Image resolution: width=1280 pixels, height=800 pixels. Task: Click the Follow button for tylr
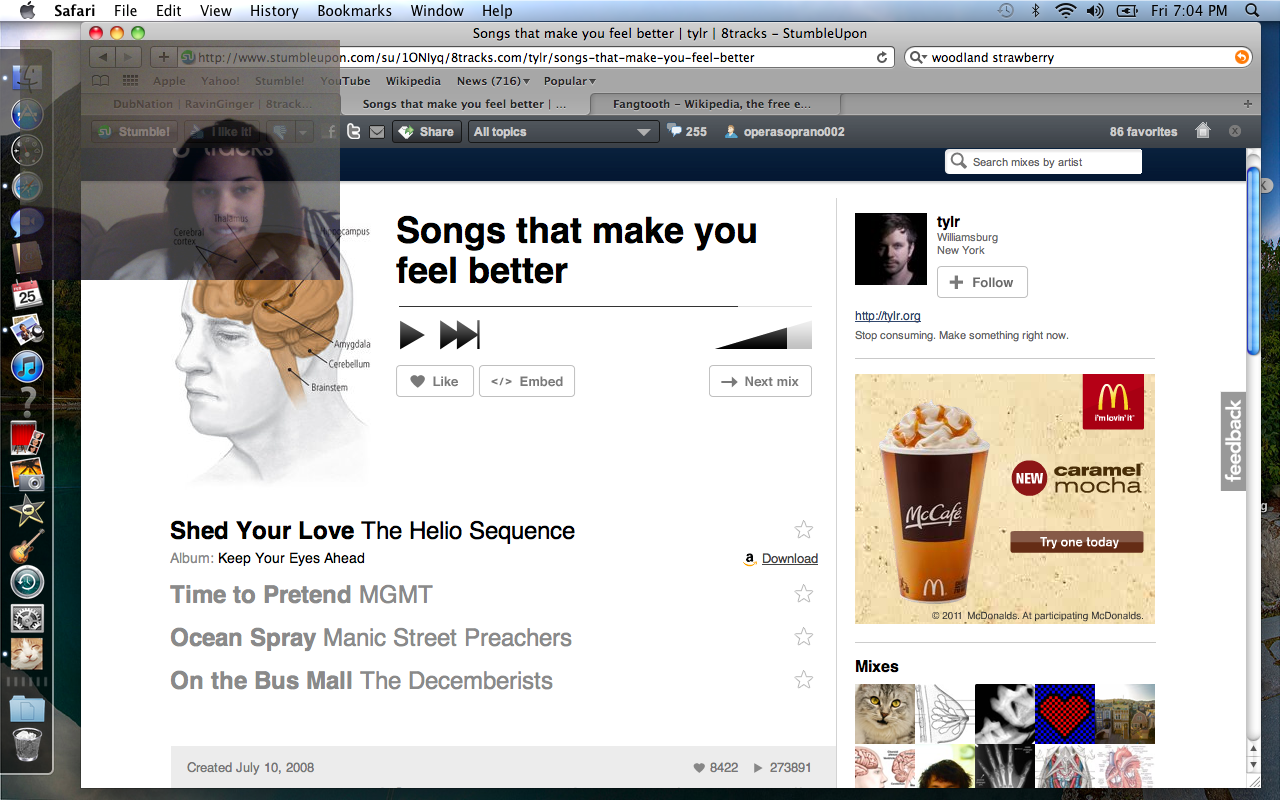982,282
